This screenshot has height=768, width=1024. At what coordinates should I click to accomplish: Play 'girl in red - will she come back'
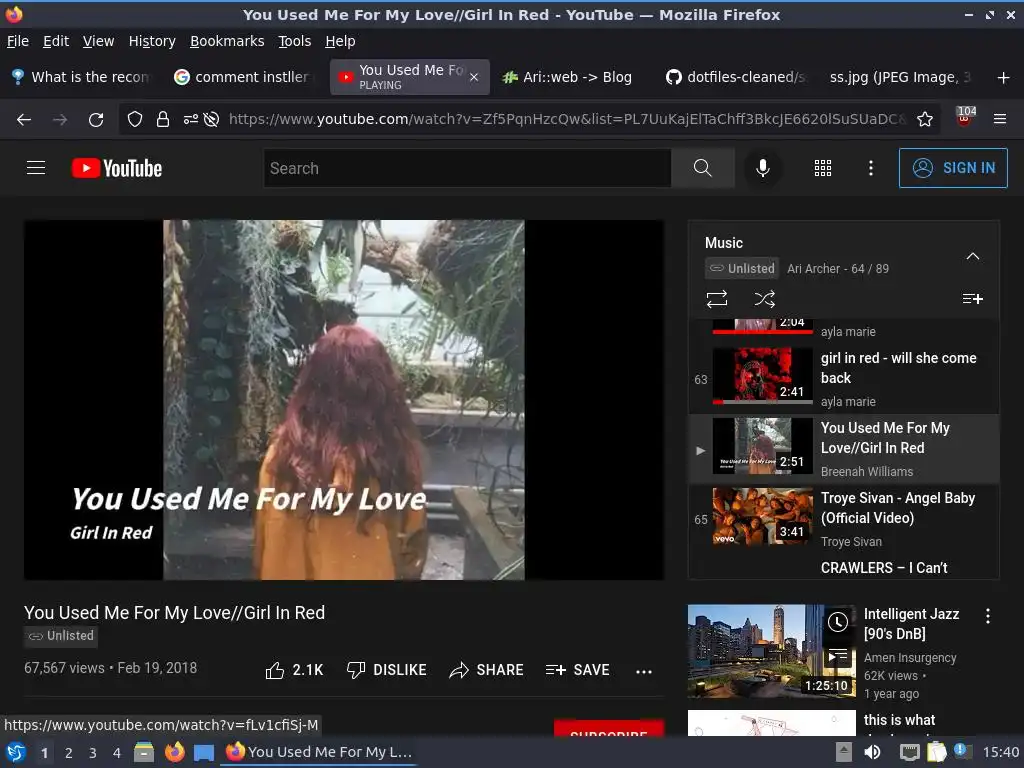844,379
